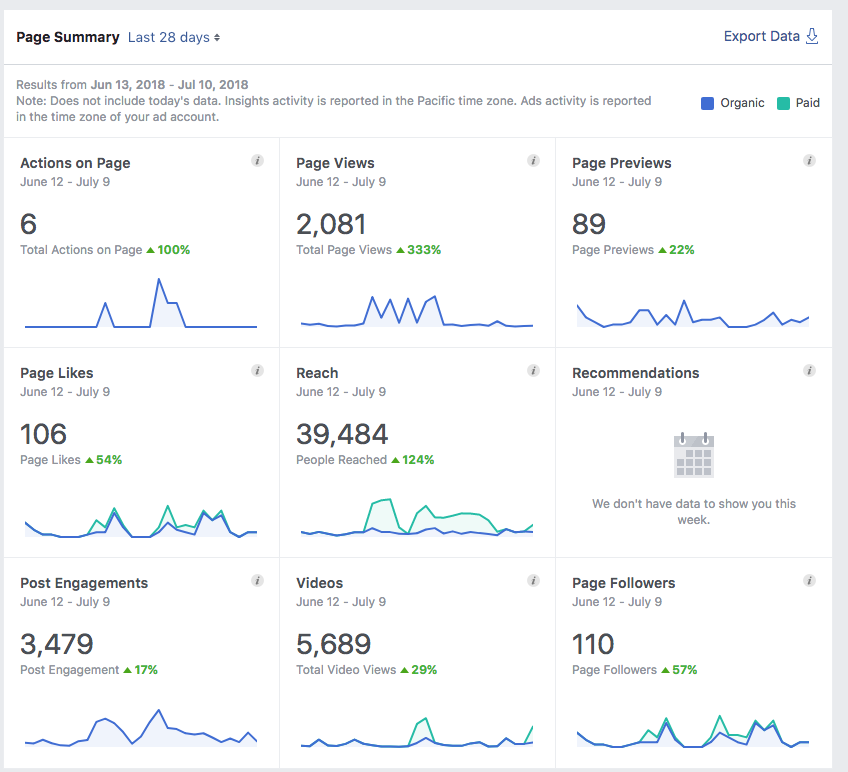This screenshot has width=848, height=772.
Task: Click the 5,689 Total Video Views number
Action: (x=333, y=643)
